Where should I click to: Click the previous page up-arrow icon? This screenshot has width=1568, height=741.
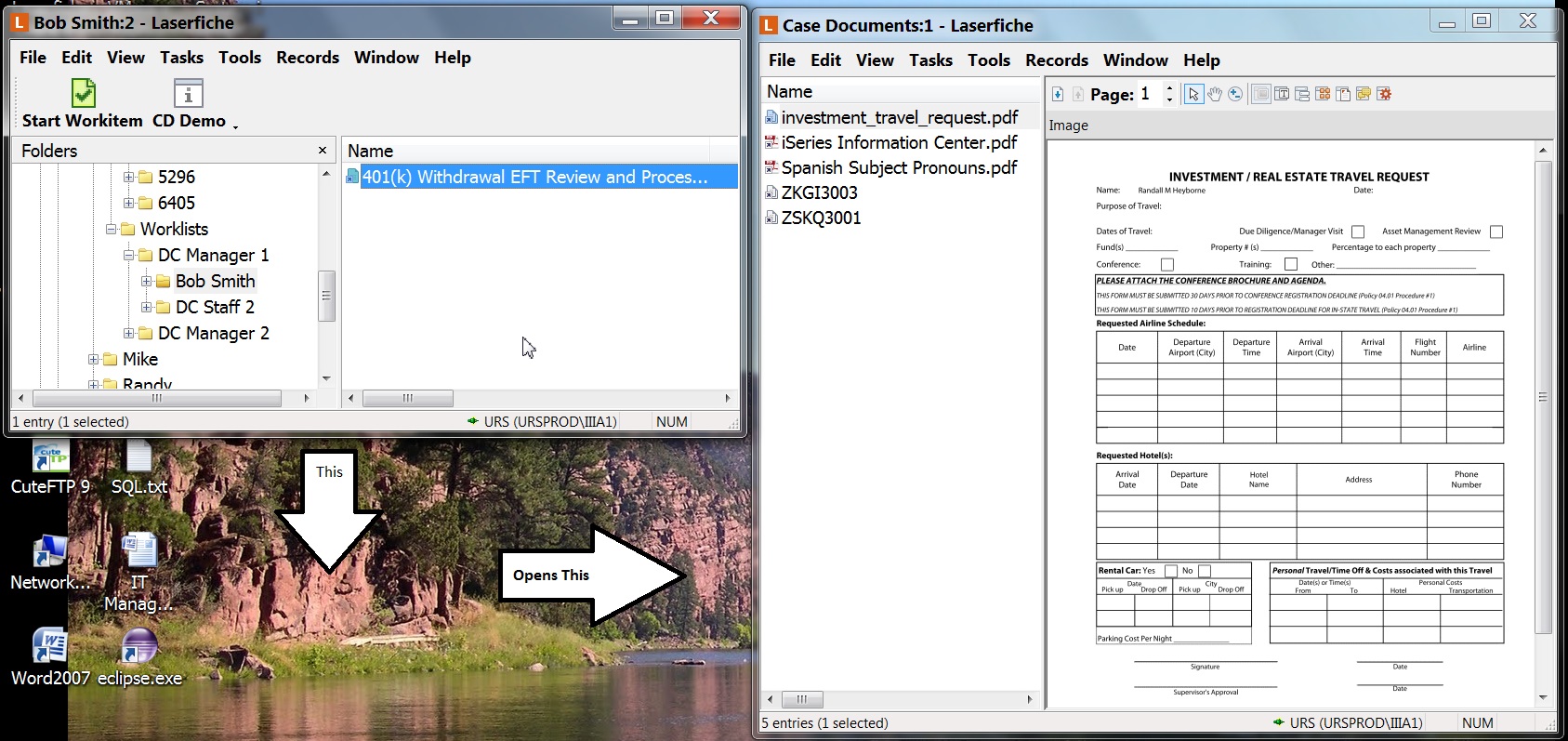tap(1078, 94)
